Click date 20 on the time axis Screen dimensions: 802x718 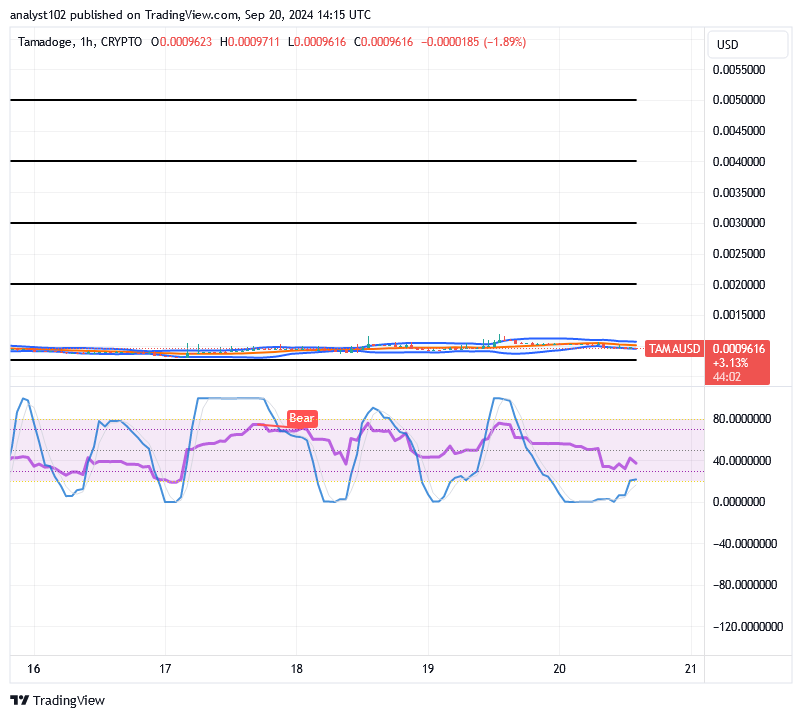tap(559, 669)
